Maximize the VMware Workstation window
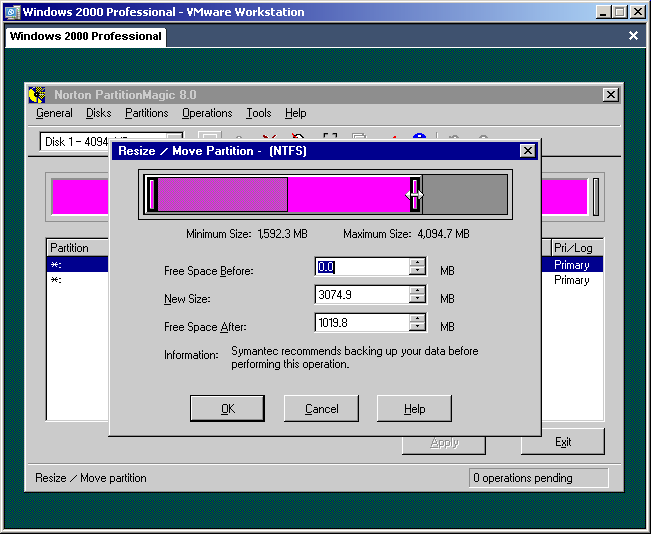 click(x=620, y=12)
